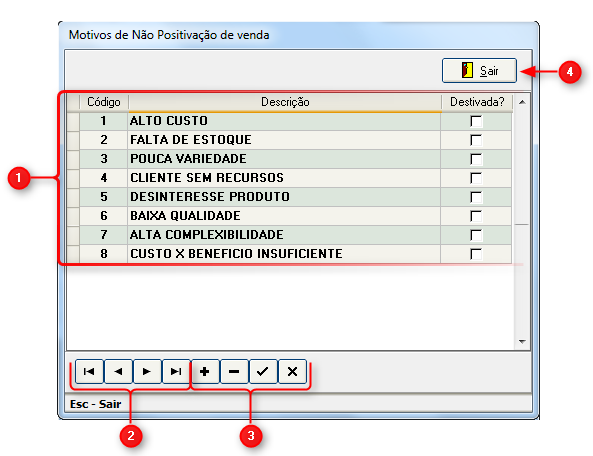
Task: Cancel edit with X button
Action: (x=292, y=371)
